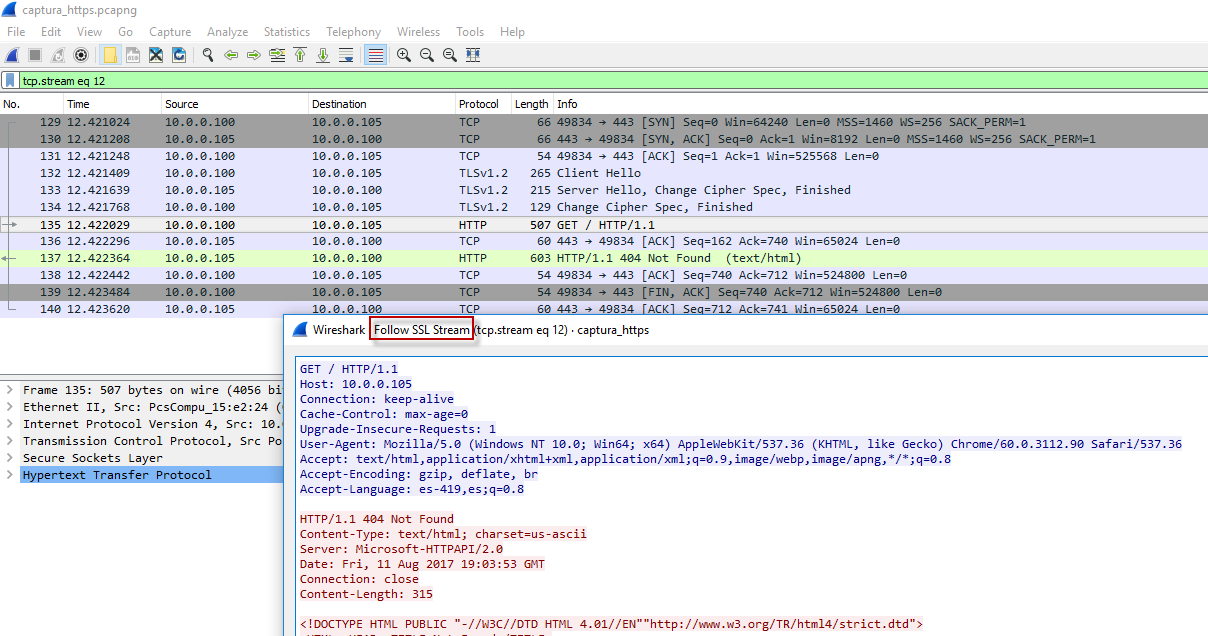
Task: Open the Edit menu
Action: coord(51,32)
